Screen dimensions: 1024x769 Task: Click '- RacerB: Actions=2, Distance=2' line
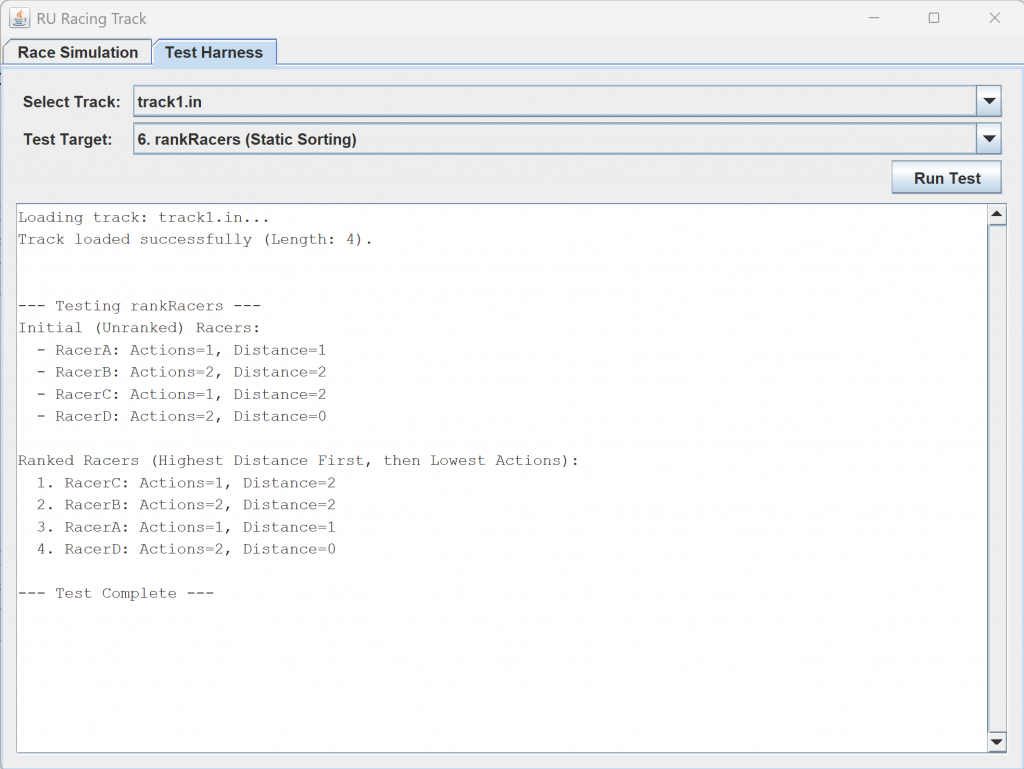181,372
